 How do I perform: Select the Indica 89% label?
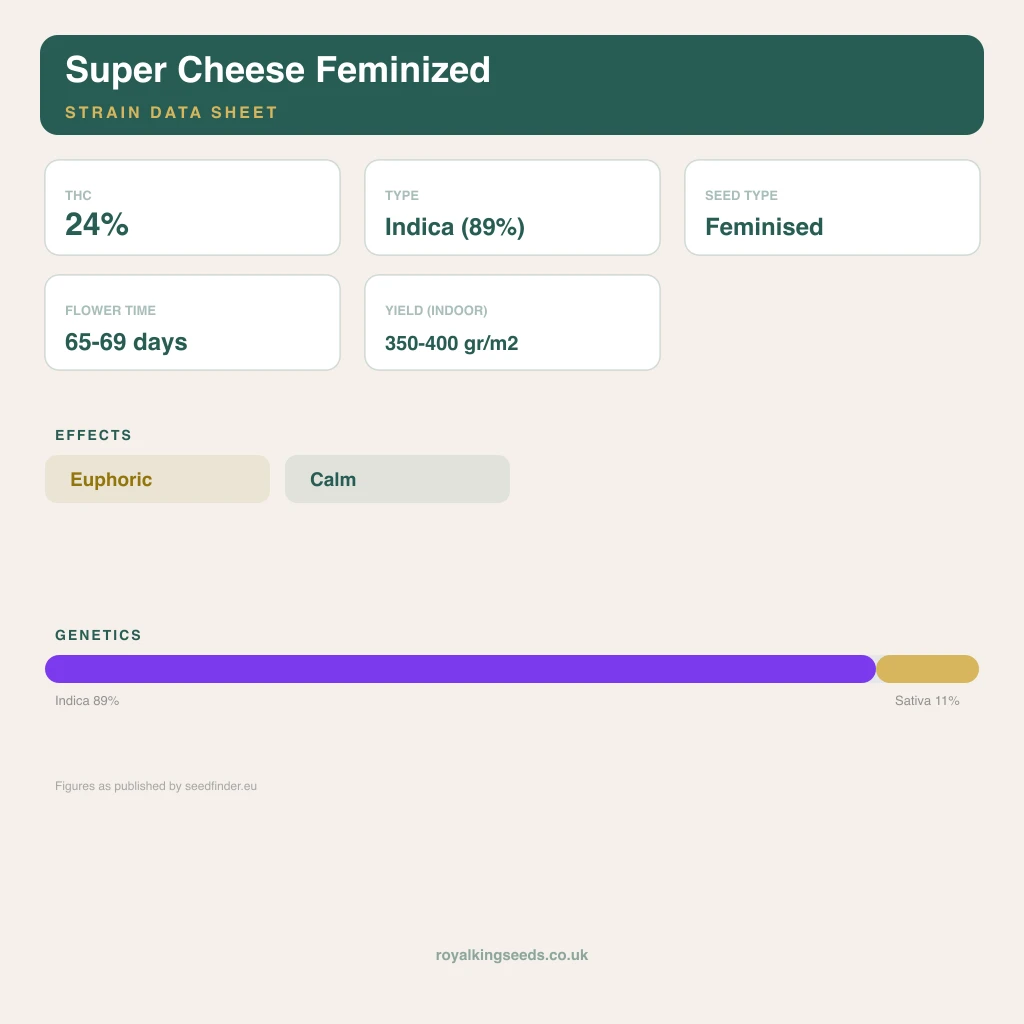[x=87, y=701]
